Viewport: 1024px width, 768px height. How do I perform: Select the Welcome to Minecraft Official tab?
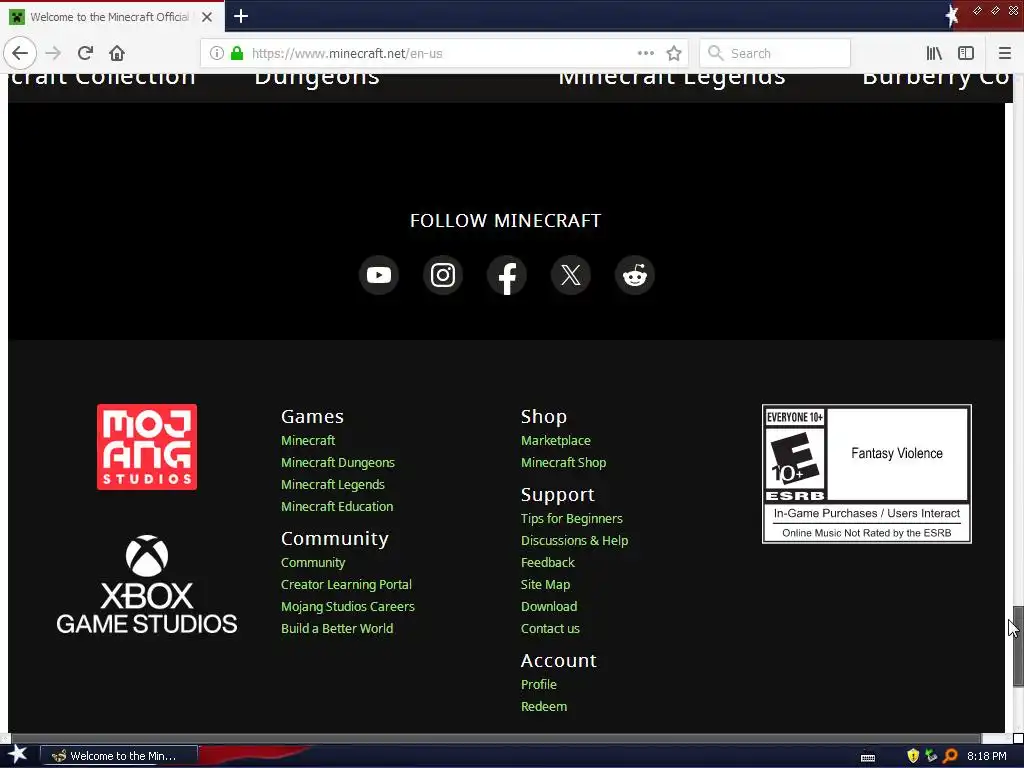[x=110, y=17]
